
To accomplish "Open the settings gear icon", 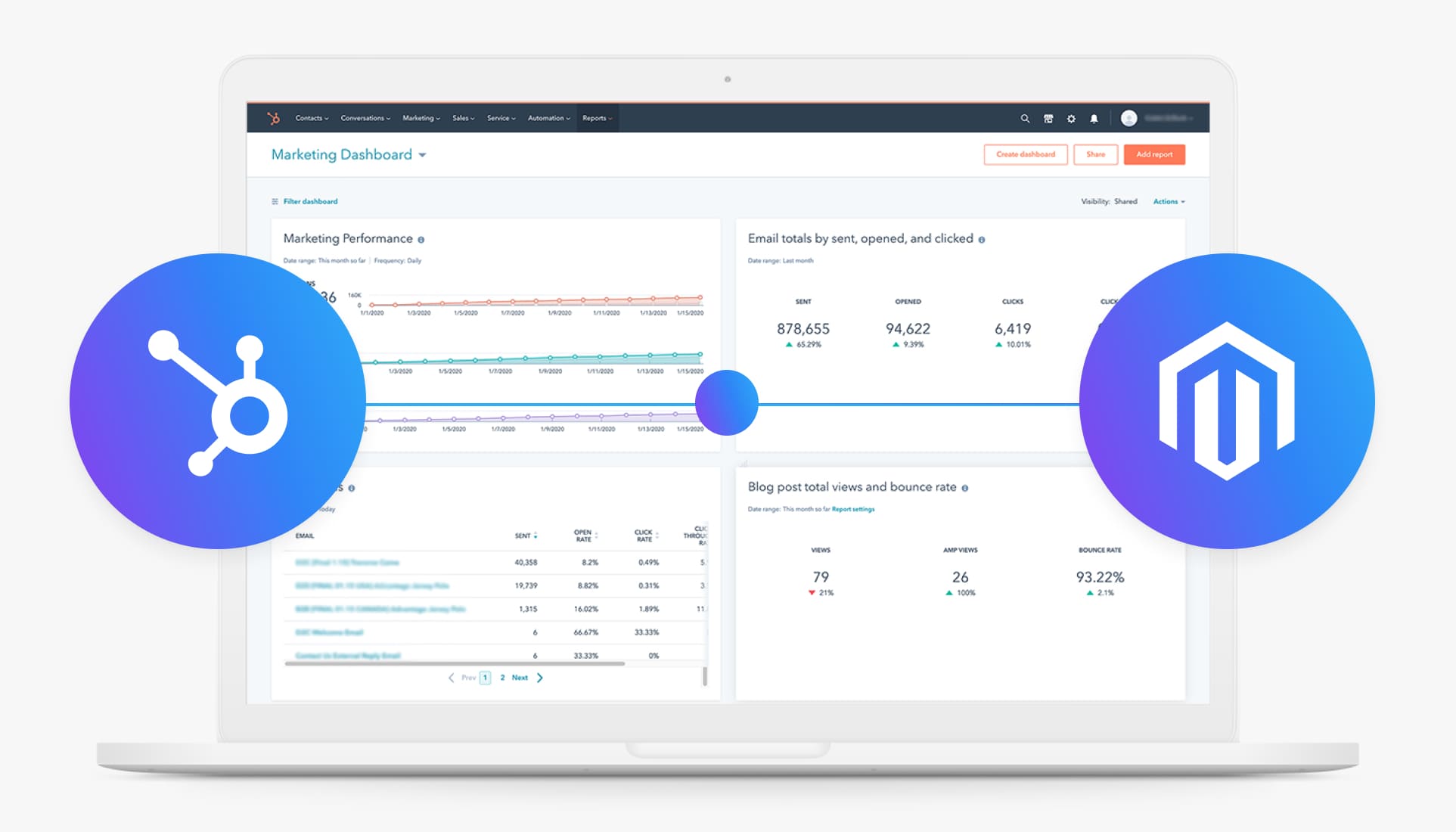I will coord(1071,119).
